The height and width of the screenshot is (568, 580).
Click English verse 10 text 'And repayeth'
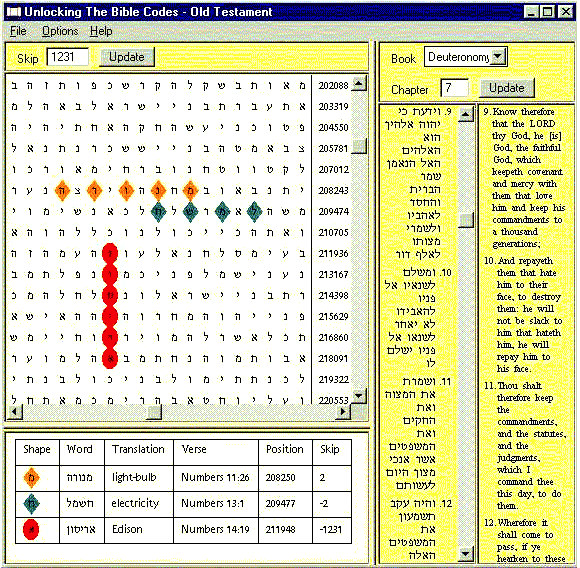tap(525, 261)
